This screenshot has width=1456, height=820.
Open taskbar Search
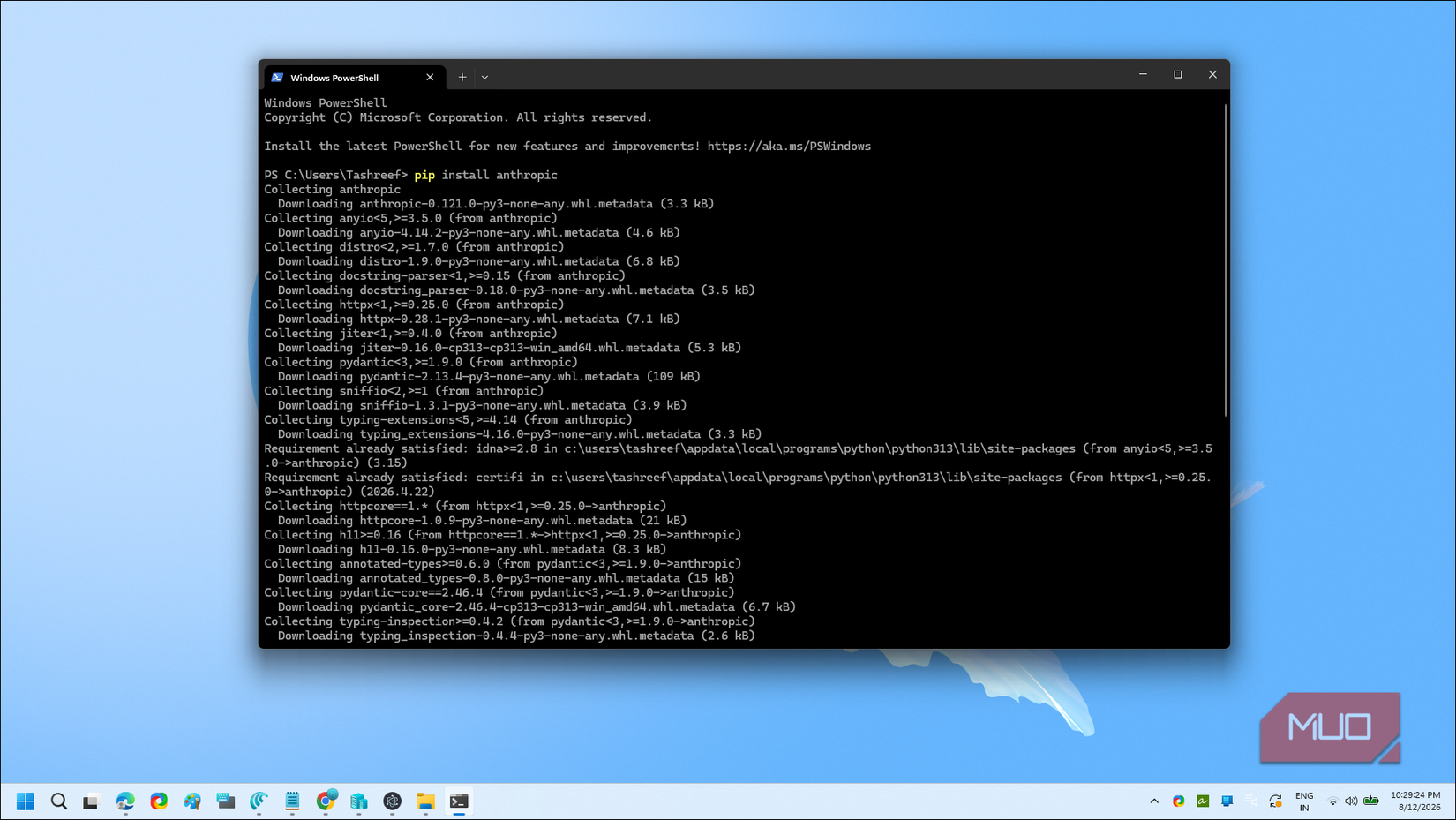[59, 801]
